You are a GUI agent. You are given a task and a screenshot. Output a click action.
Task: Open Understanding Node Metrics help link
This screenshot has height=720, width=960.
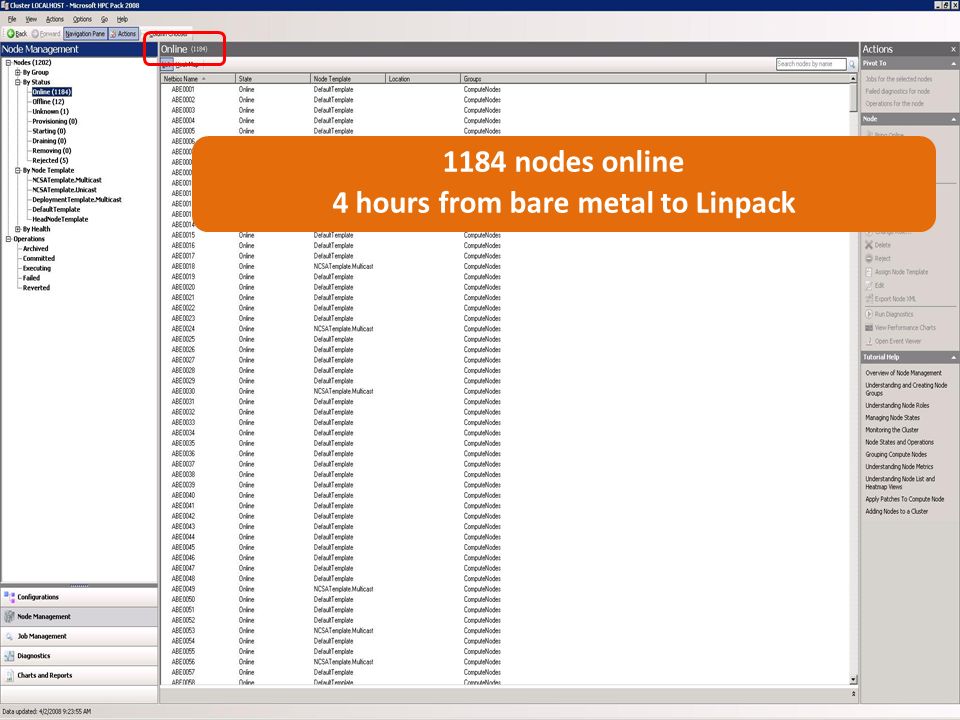pyautogui.click(x=899, y=467)
